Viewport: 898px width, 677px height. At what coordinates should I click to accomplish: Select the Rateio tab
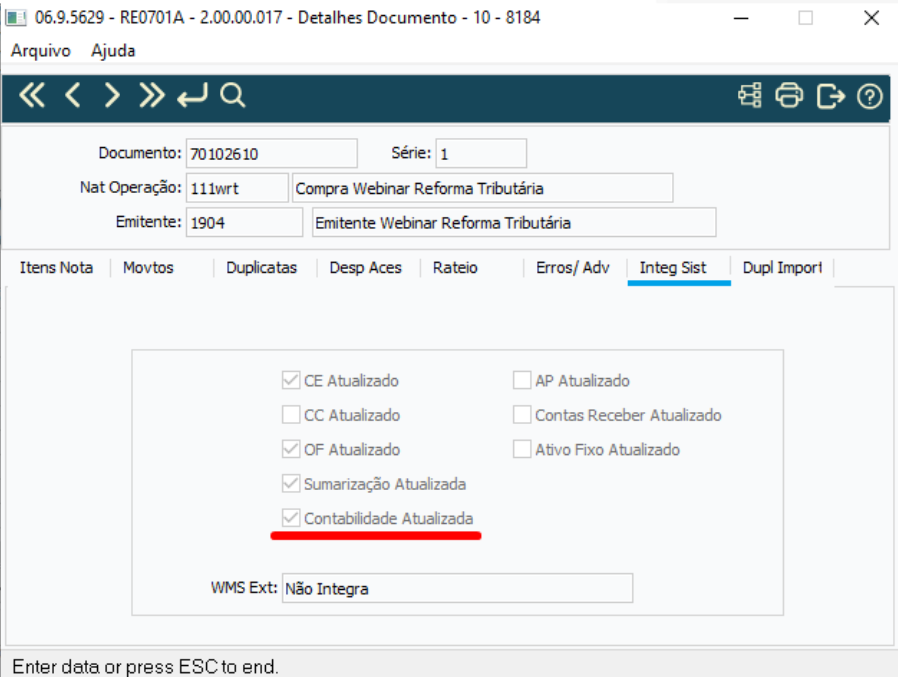click(455, 267)
